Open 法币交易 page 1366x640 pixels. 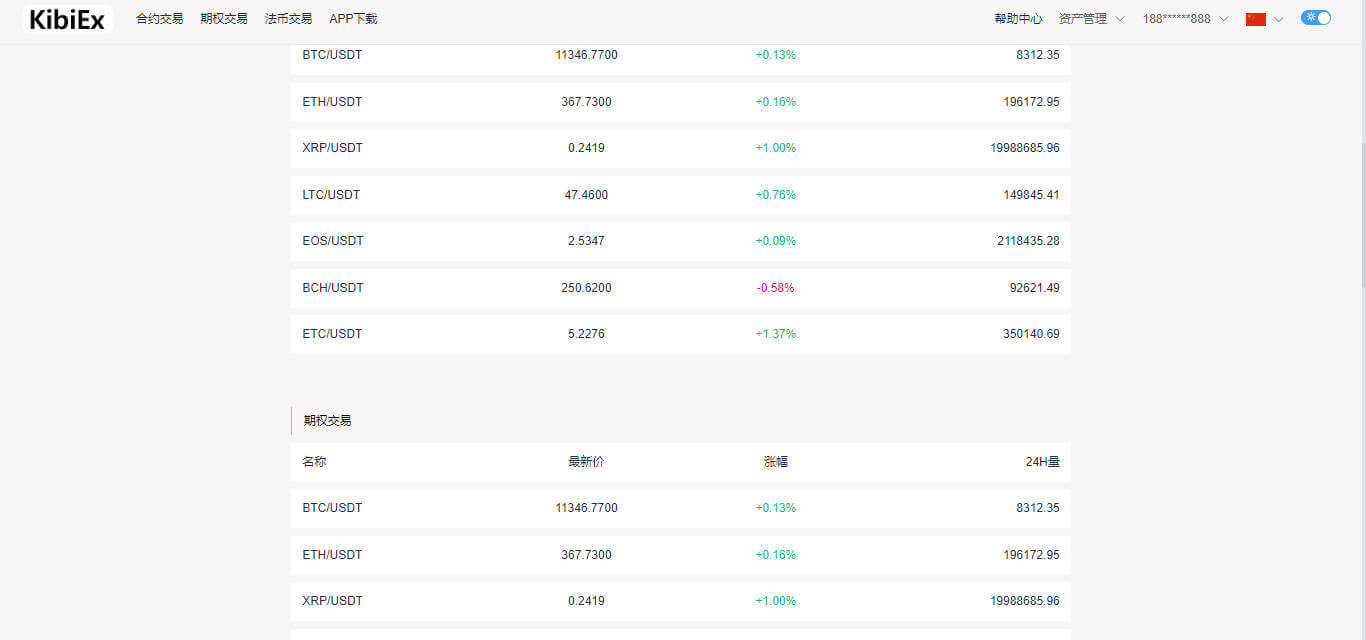pyautogui.click(x=288, y=19)
